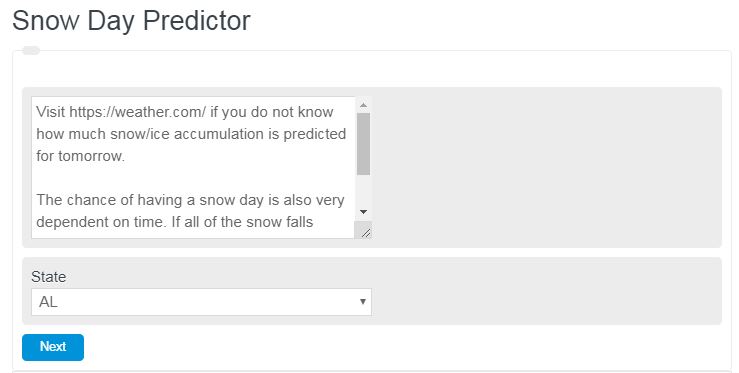Click the empty gray area beside the State dropdown
The width and height of the screenshot is (739, 373).
tap(547, 291)
